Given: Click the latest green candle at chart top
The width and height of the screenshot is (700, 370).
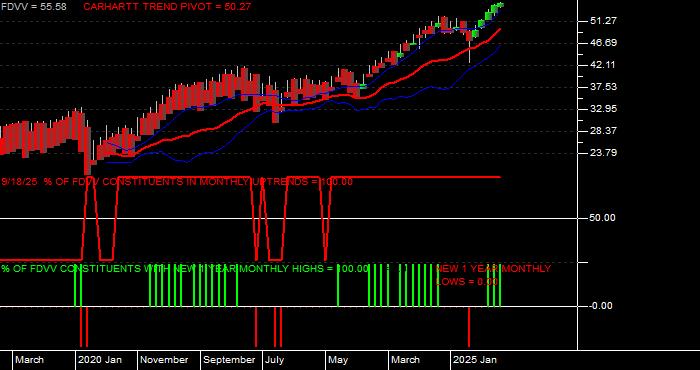Looking at the screenshot, I should click(x=501, y=4).
